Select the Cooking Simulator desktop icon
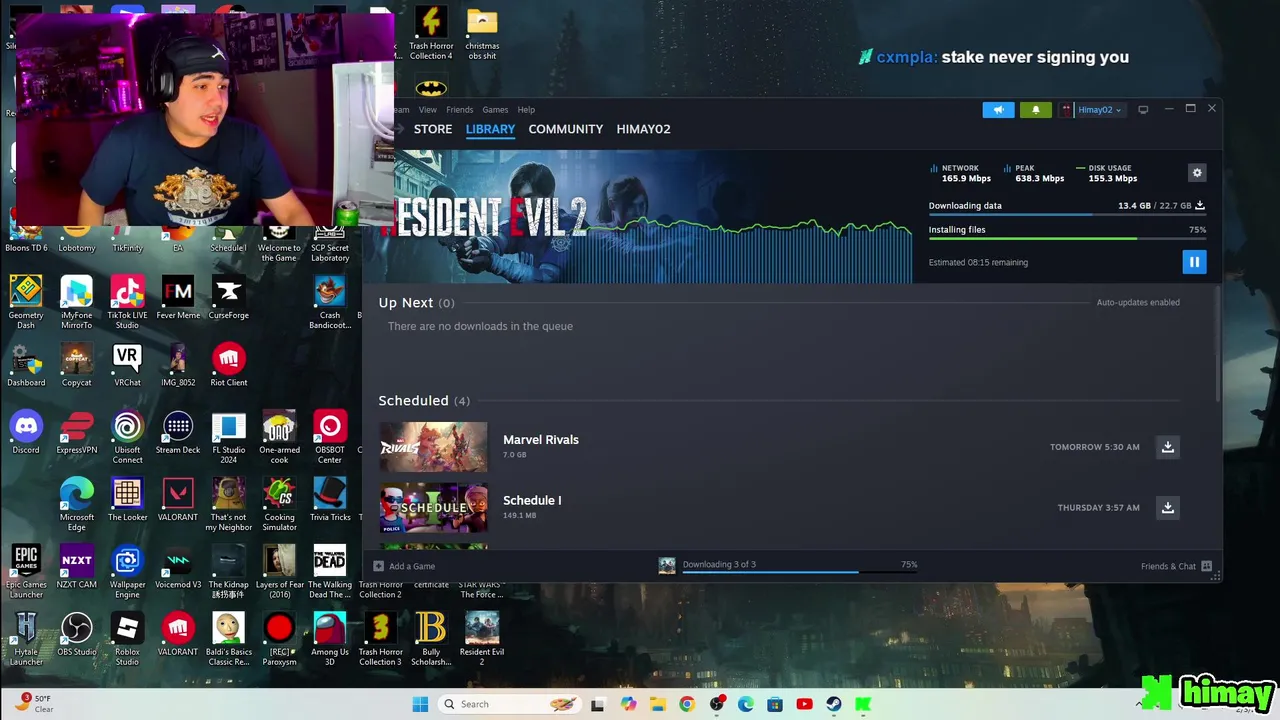Viewport: 1280px width, 720px height. [279, 505]
